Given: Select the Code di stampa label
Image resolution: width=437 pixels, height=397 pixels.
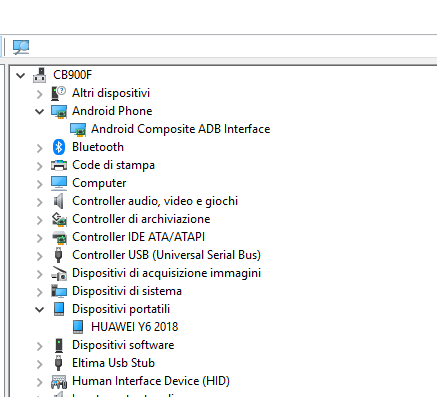Looking at the screenshot, I should coord(113,165).
